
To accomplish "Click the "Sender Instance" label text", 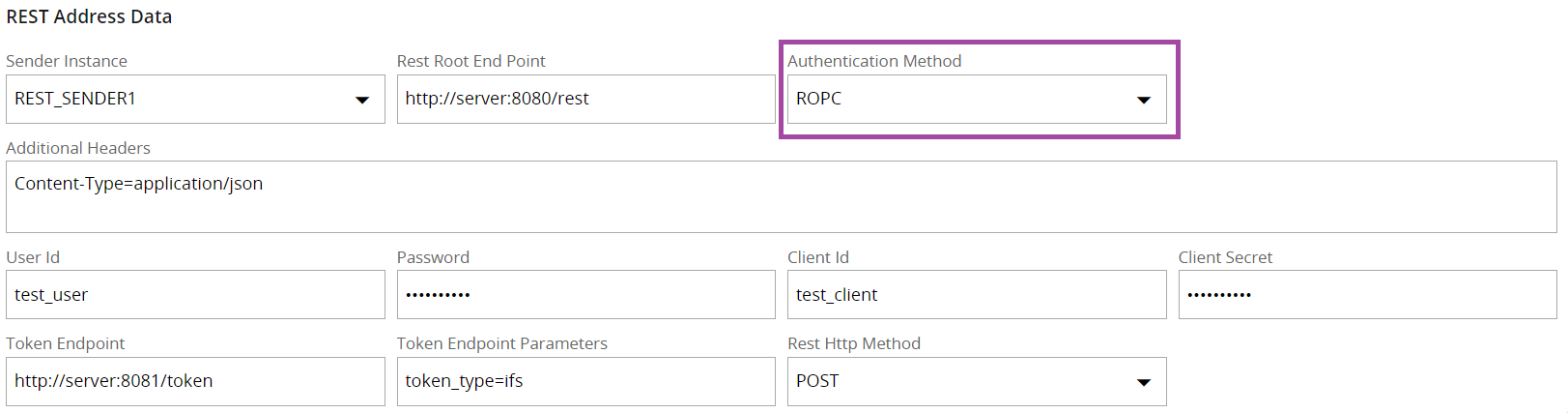I will coord(67,61).
